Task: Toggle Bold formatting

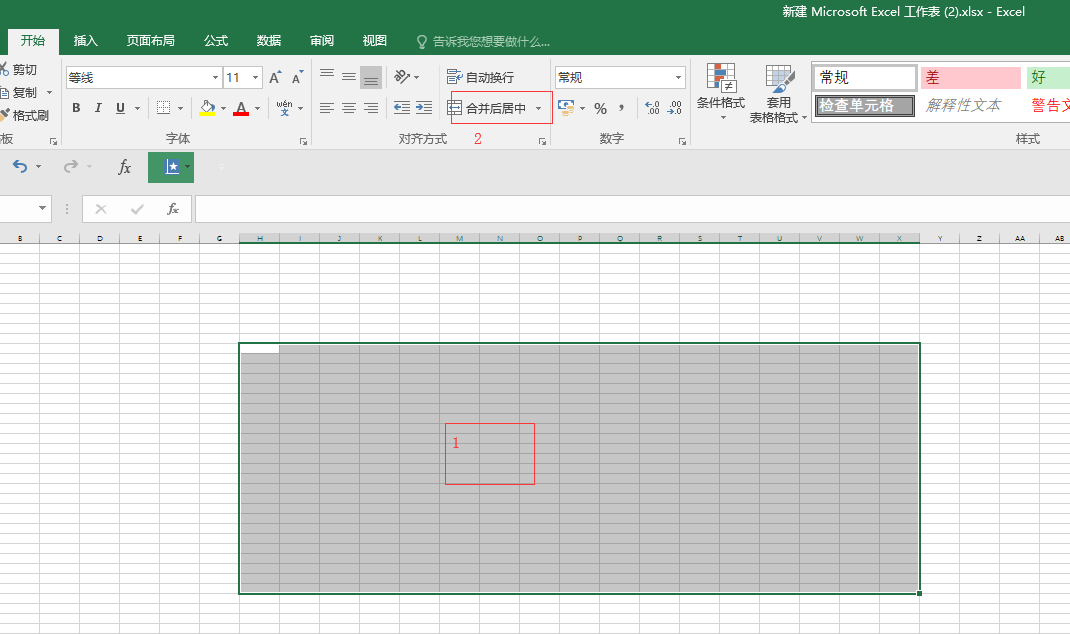Action: click(x=76, y=108)
